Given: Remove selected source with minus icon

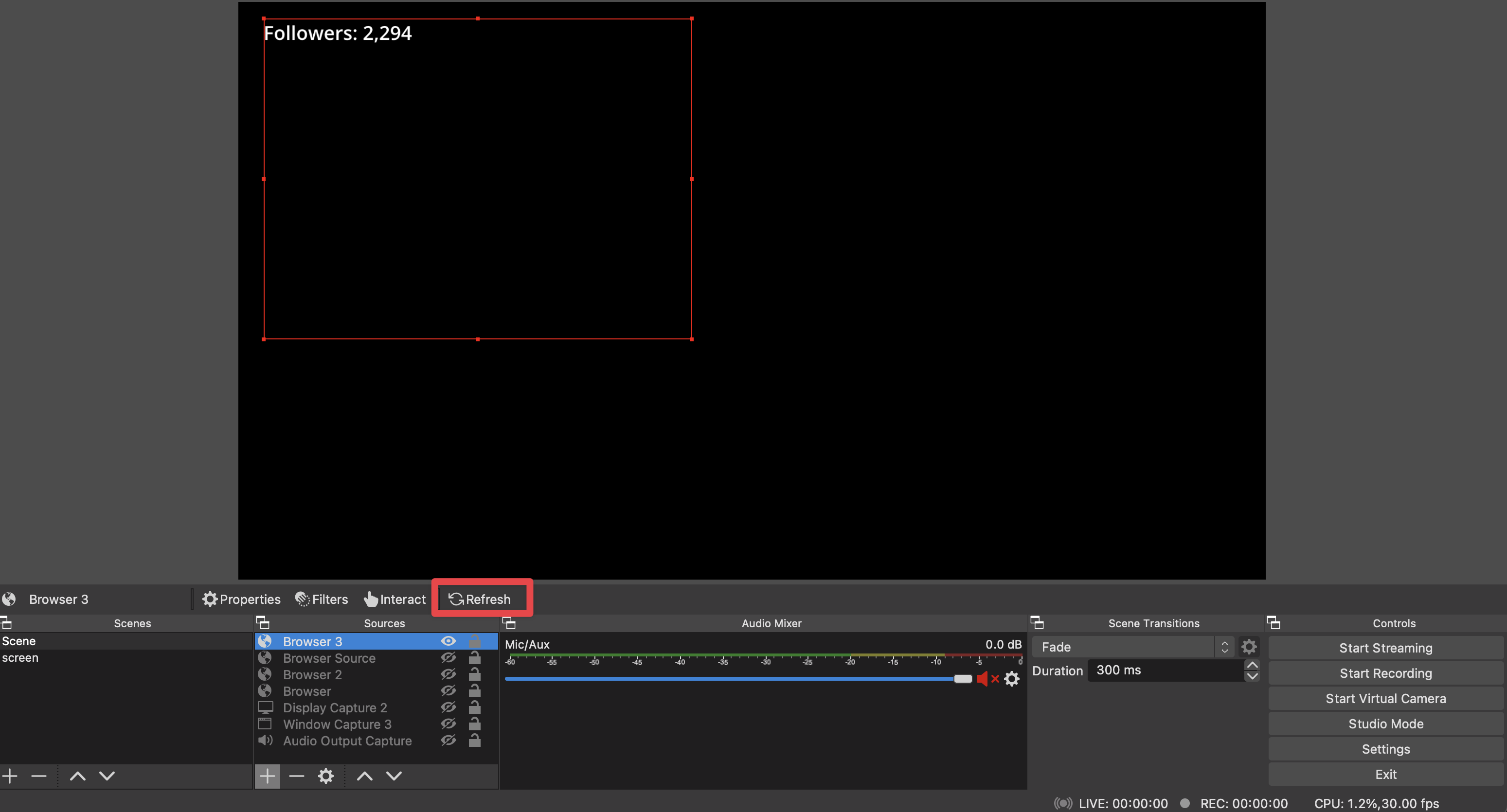Looking at the screenshot, I should 297,776.
